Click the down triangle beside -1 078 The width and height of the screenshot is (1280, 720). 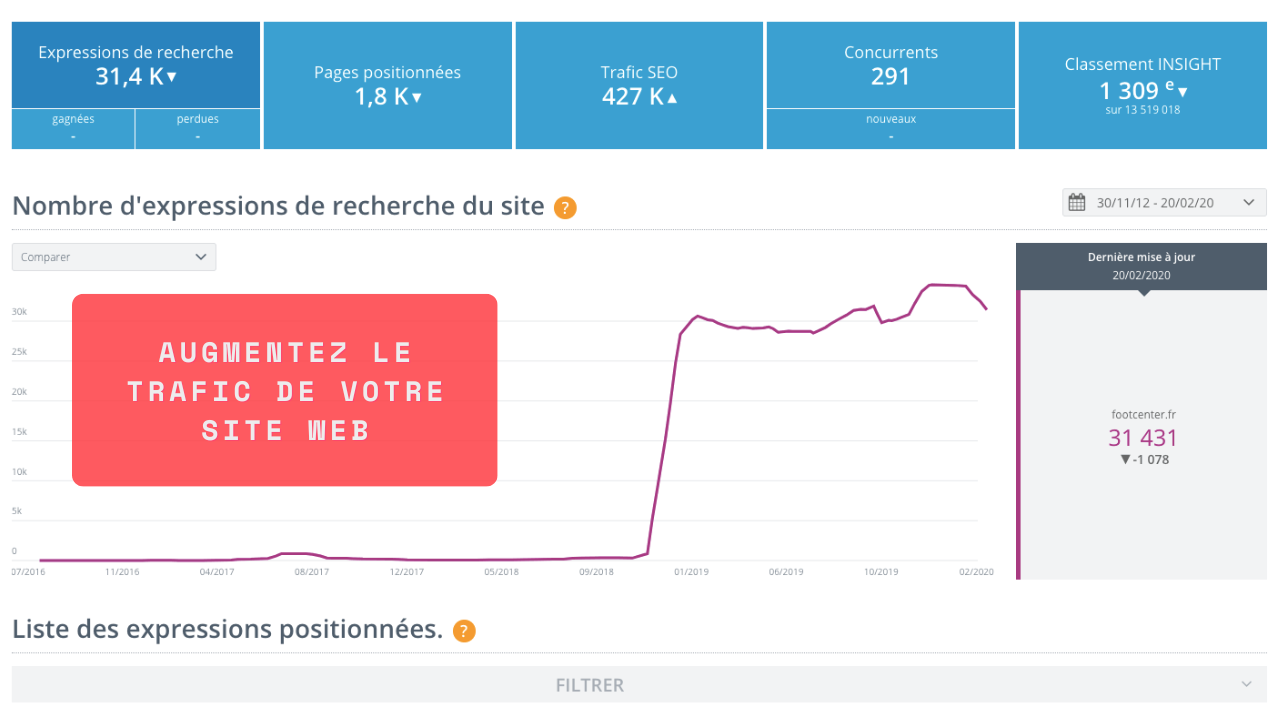coord(1125,459)
